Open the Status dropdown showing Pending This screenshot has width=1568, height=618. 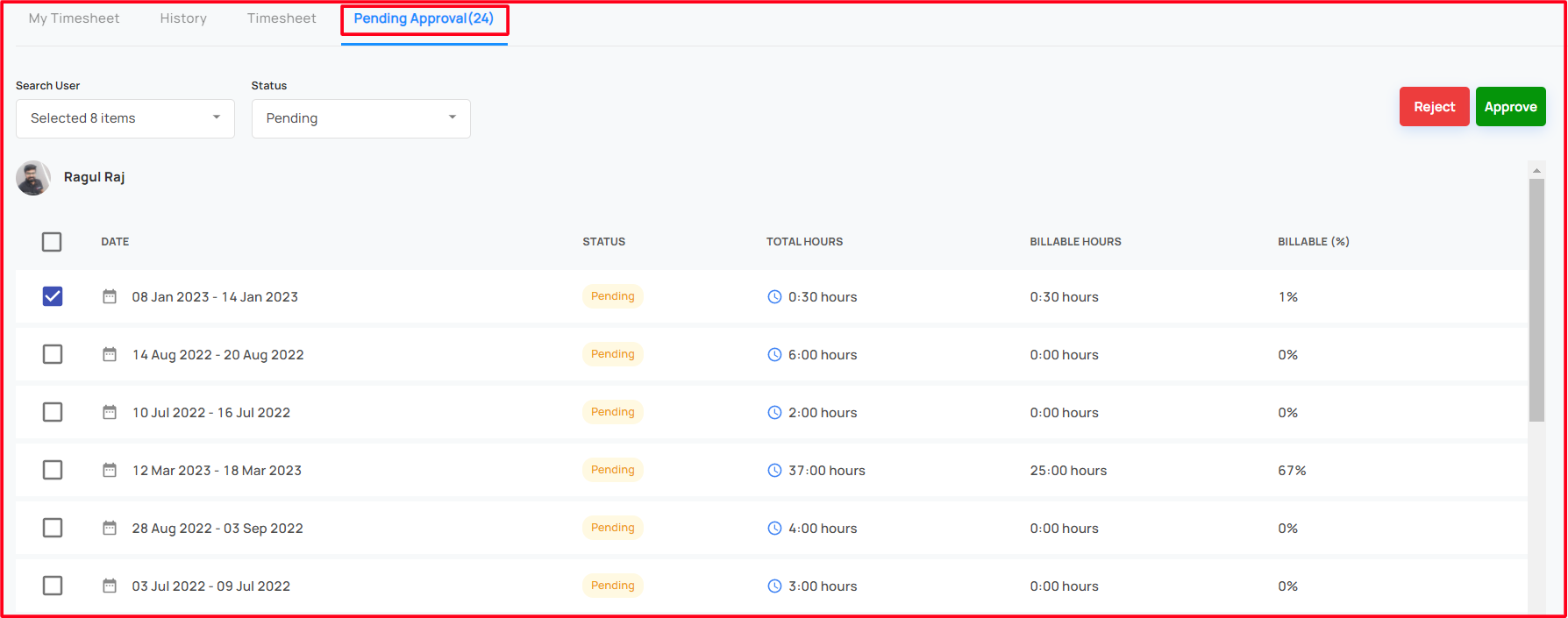(x=361, y=118)
